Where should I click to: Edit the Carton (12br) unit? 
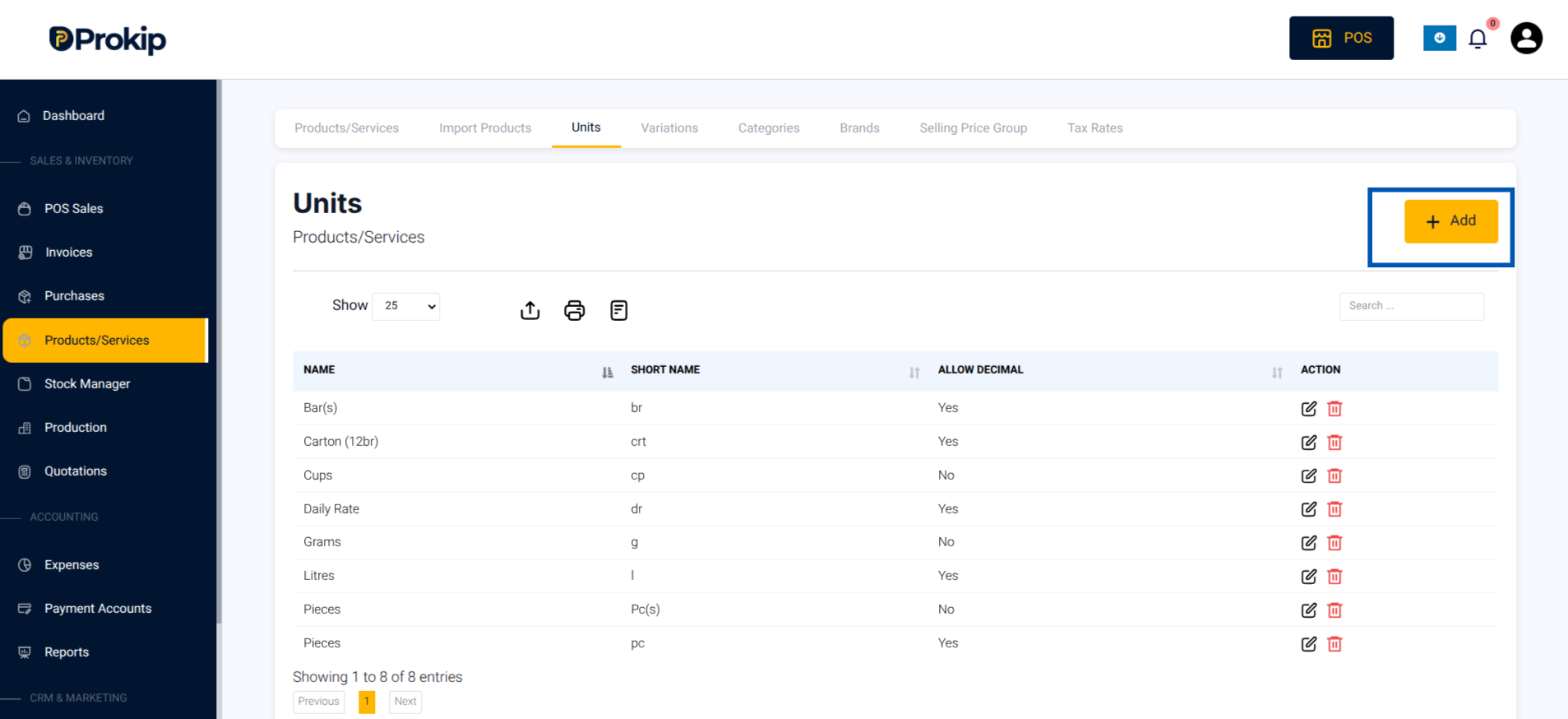(1309, 443)
